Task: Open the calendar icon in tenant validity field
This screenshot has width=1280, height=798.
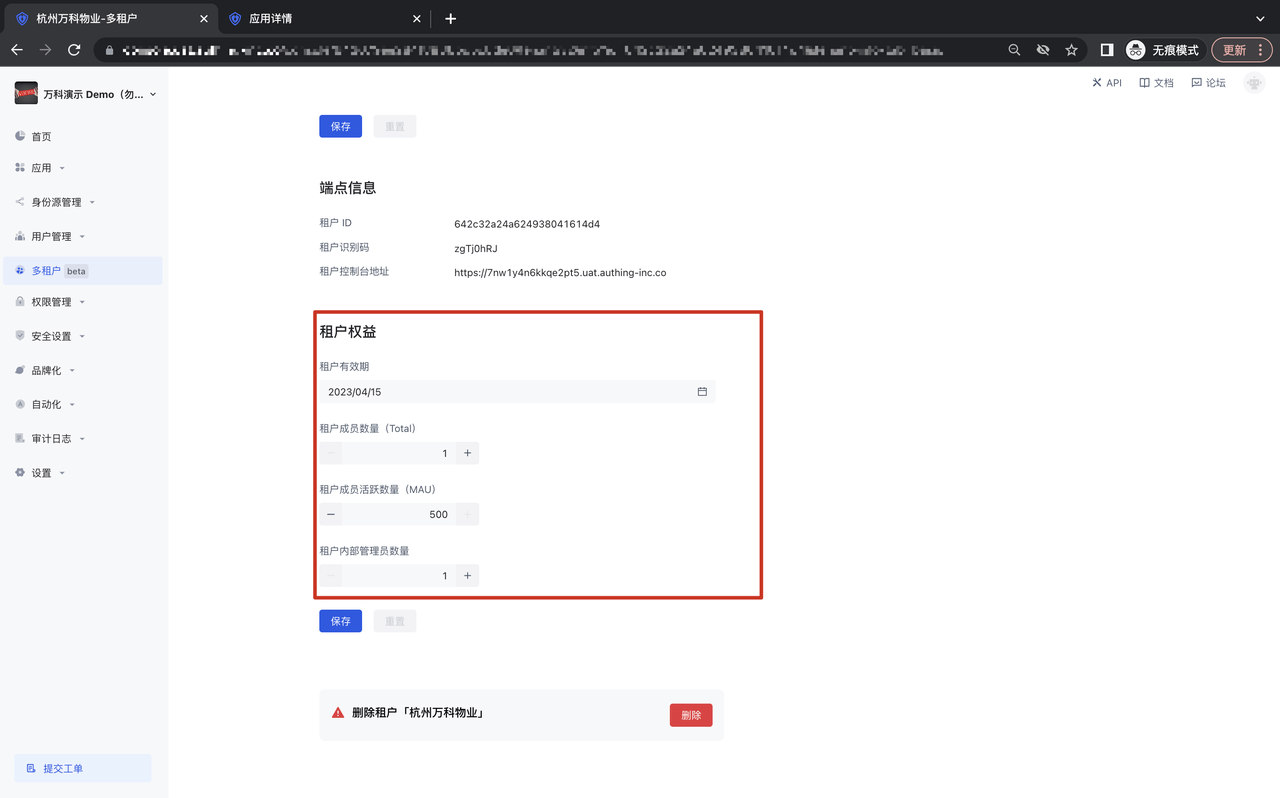Action: pos(702,392)
